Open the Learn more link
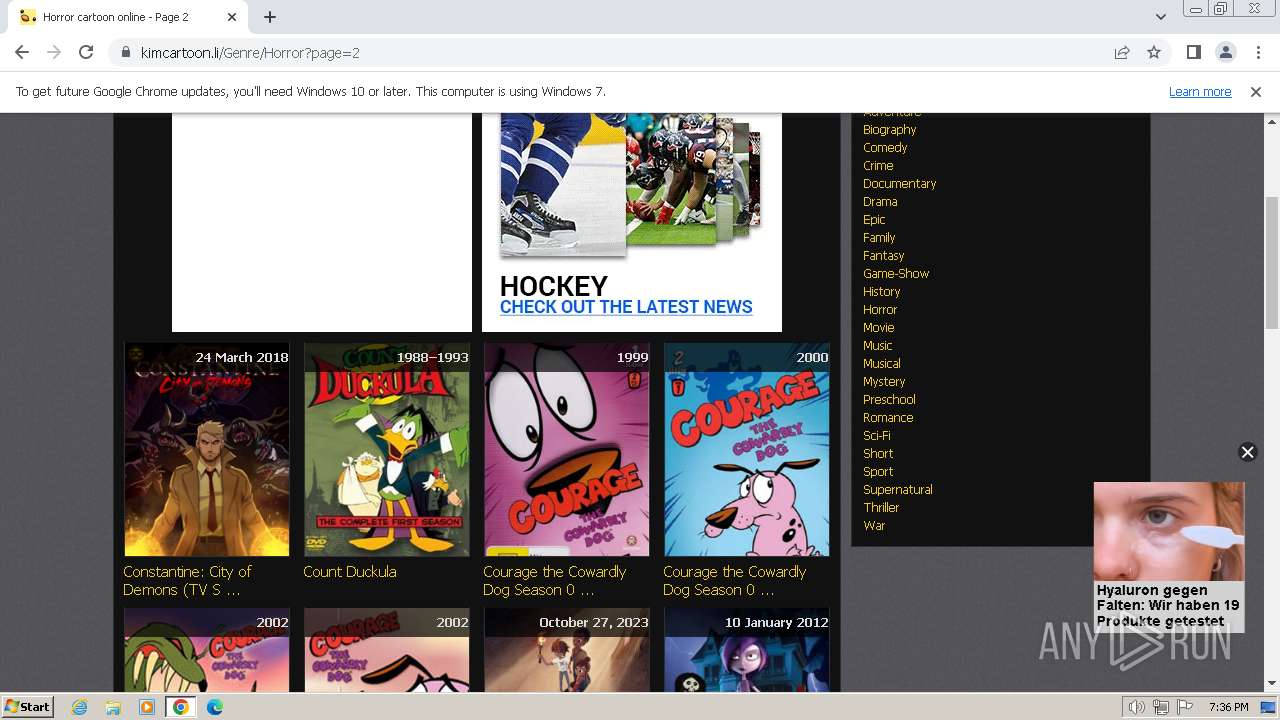The width and height of the screenshot is (1280, 720). pyautogui.click(x=1200, y=91)
